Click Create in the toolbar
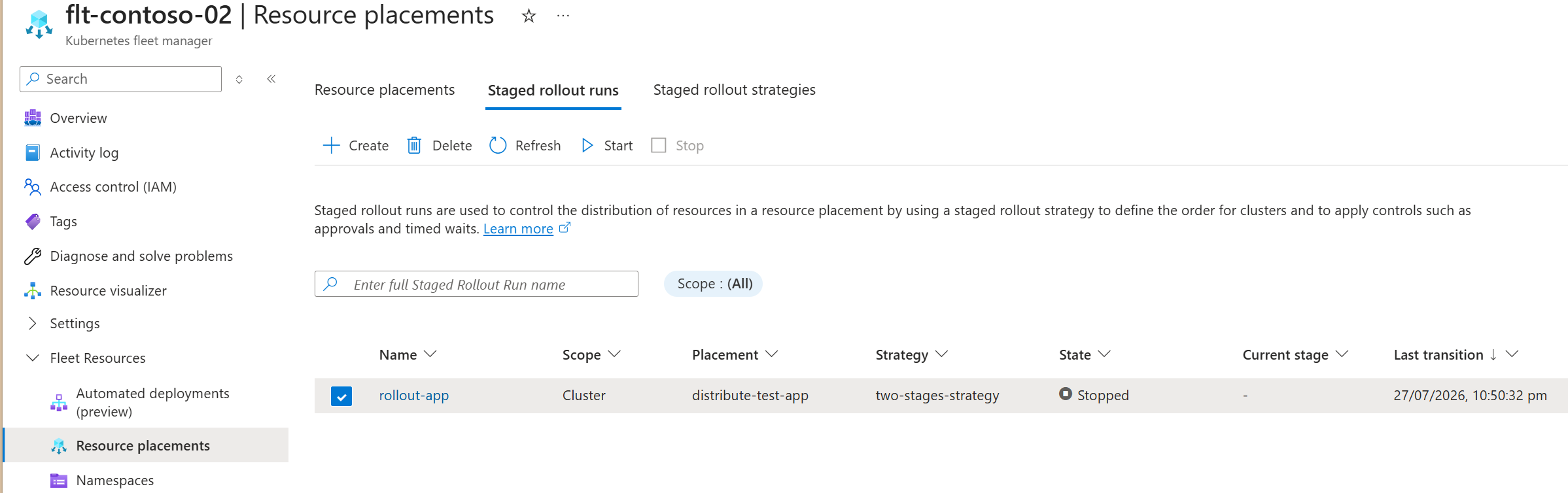 click(x=356, y=145)
